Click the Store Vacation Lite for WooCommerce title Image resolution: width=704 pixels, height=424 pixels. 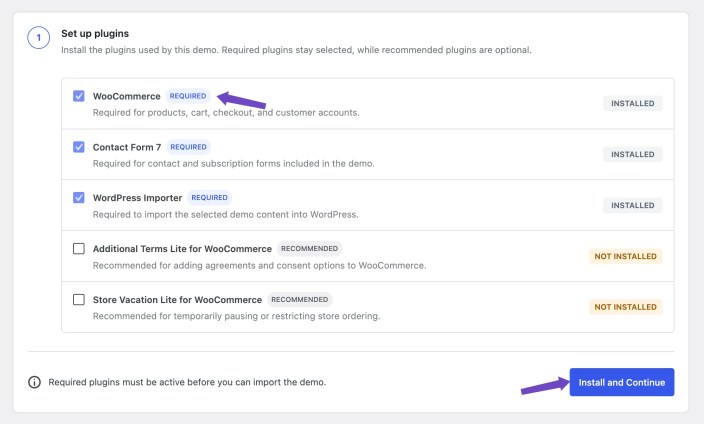pos(177,300)
